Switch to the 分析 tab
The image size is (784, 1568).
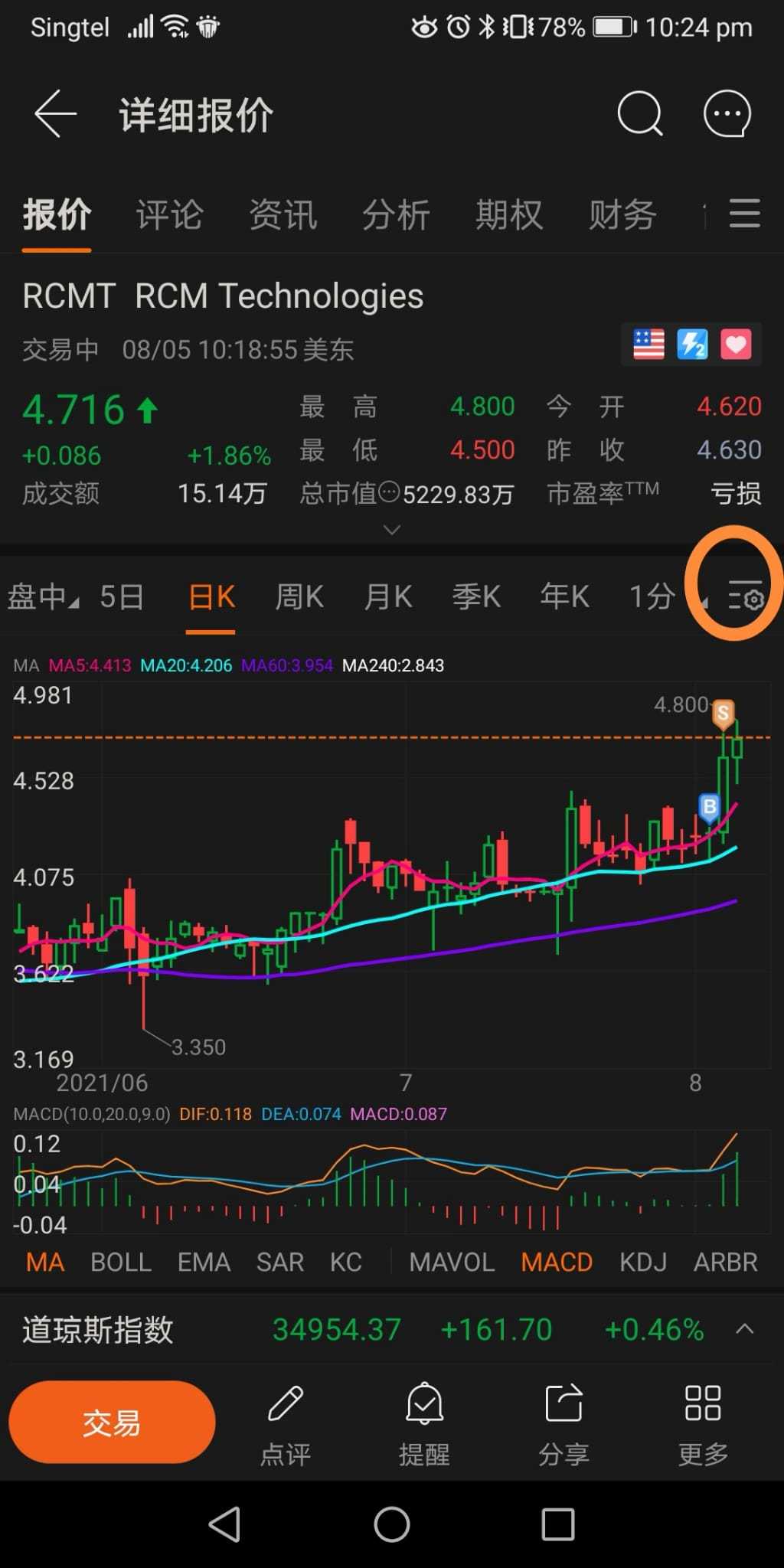[396, 214]
